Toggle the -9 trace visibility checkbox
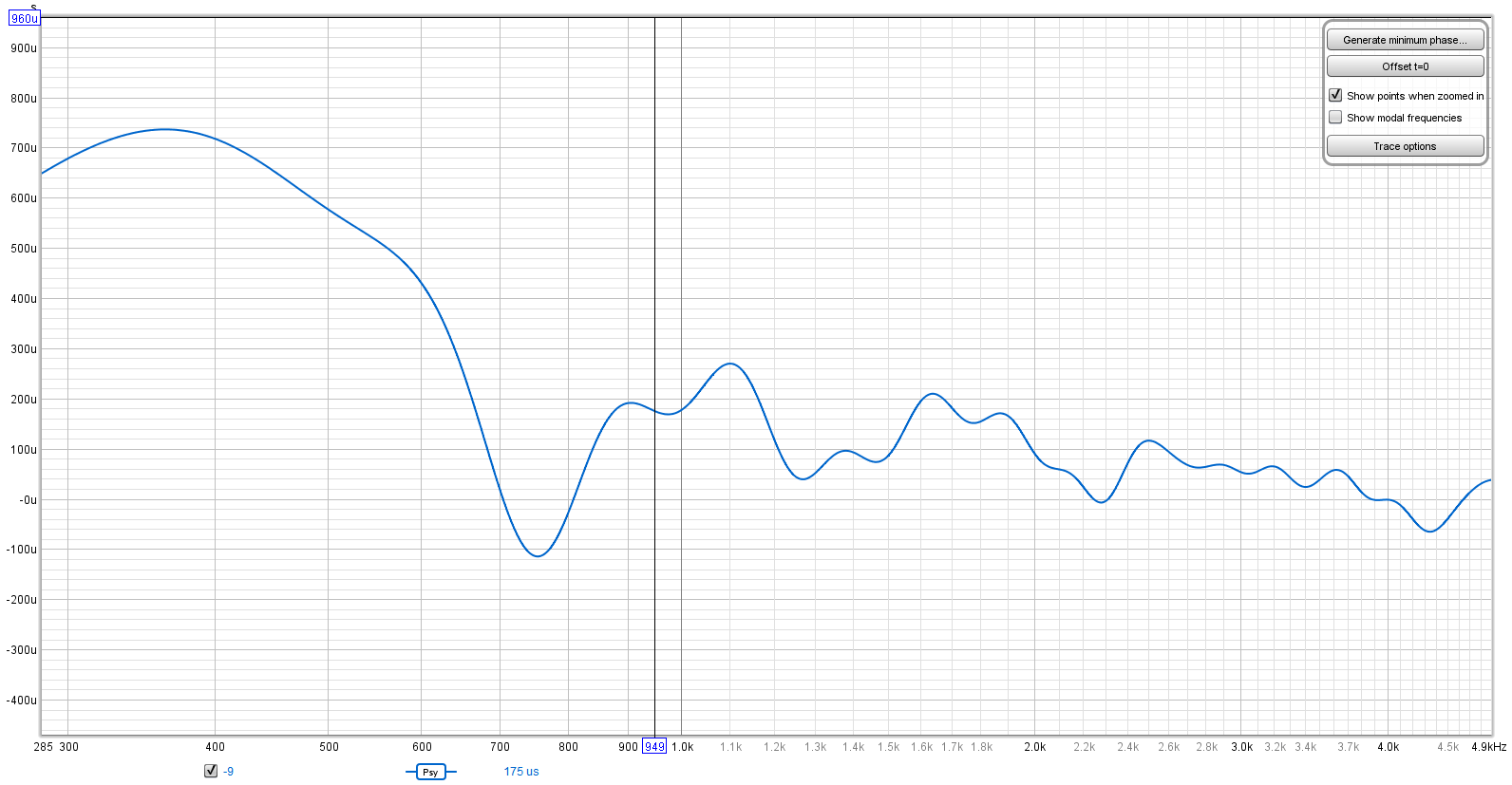Viewport: 1512px width, 785px height. [211, 771]
